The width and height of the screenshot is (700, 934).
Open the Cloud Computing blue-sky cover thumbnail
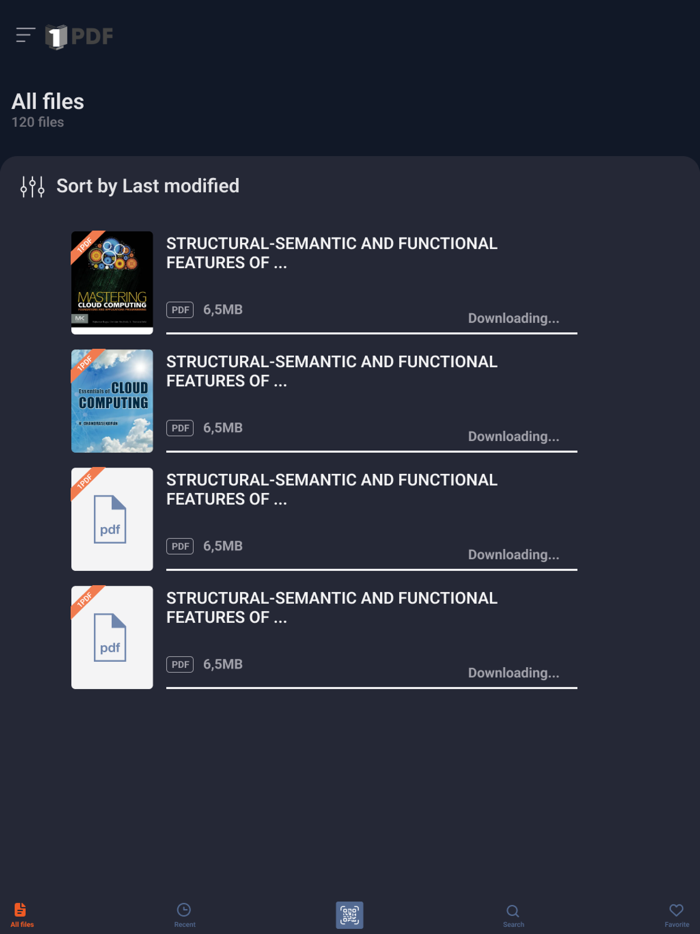pyautogui.click(x=111, y=400)
